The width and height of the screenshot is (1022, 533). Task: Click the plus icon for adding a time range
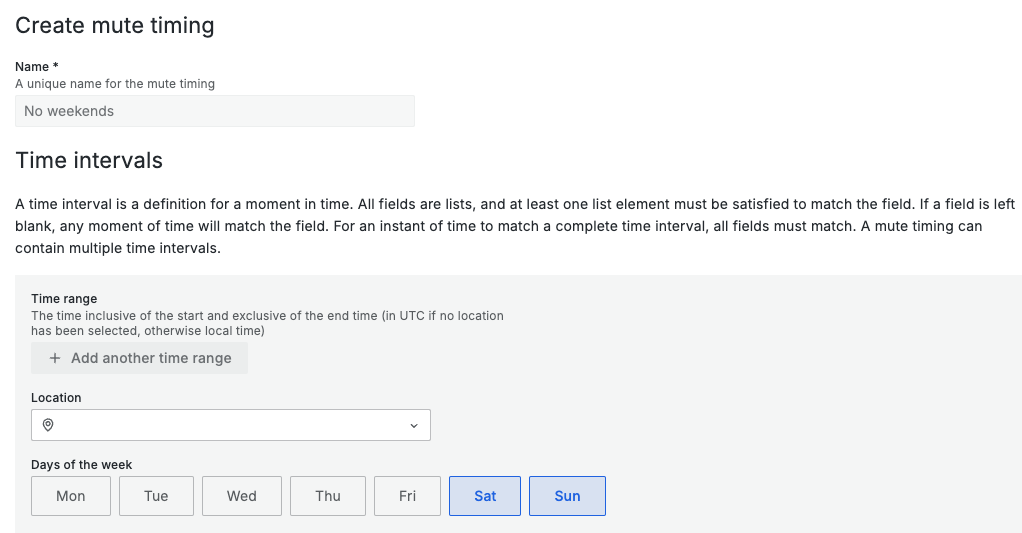(x=55, y=358)
